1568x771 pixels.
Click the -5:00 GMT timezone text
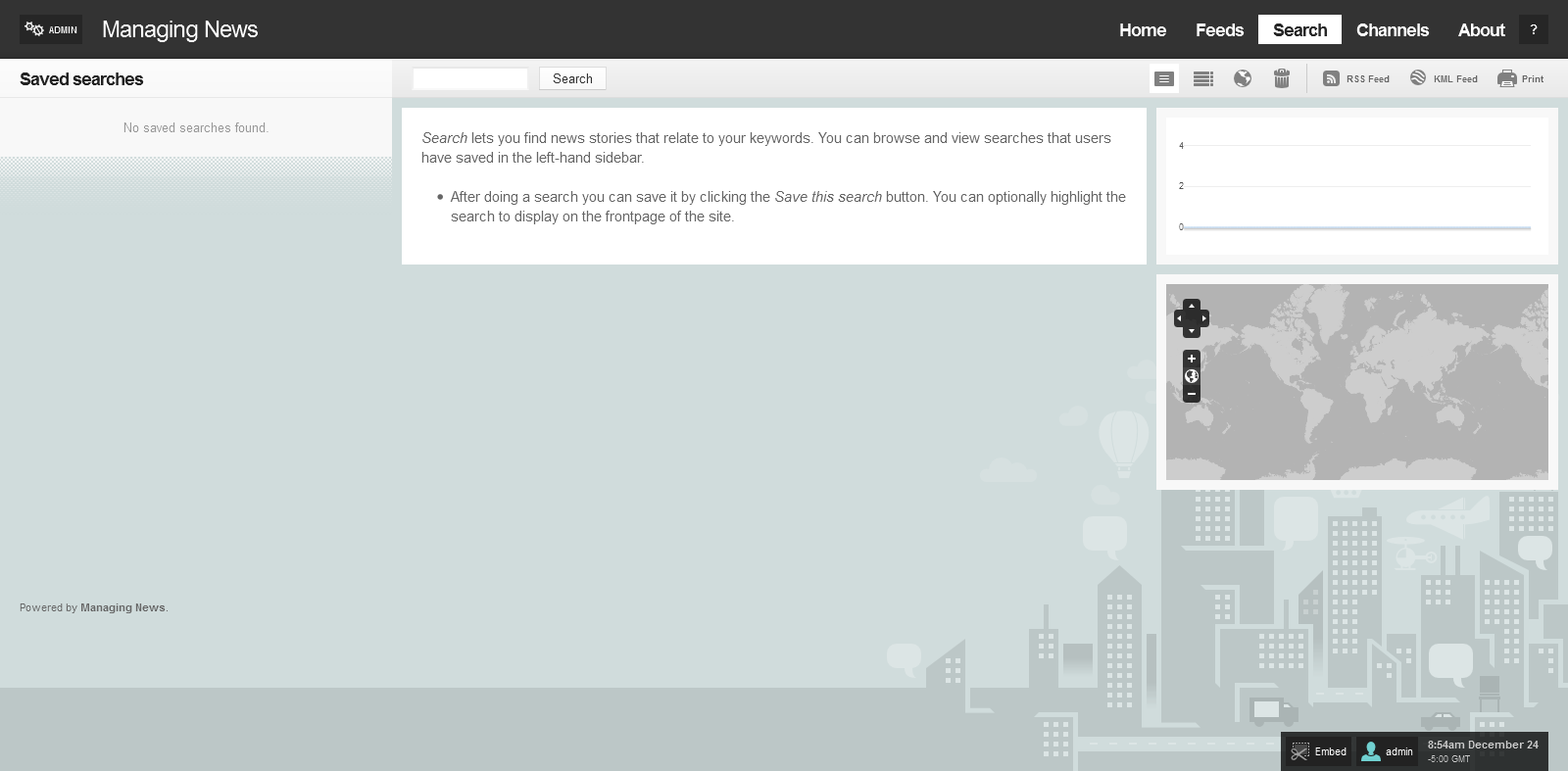point(1448,758)
